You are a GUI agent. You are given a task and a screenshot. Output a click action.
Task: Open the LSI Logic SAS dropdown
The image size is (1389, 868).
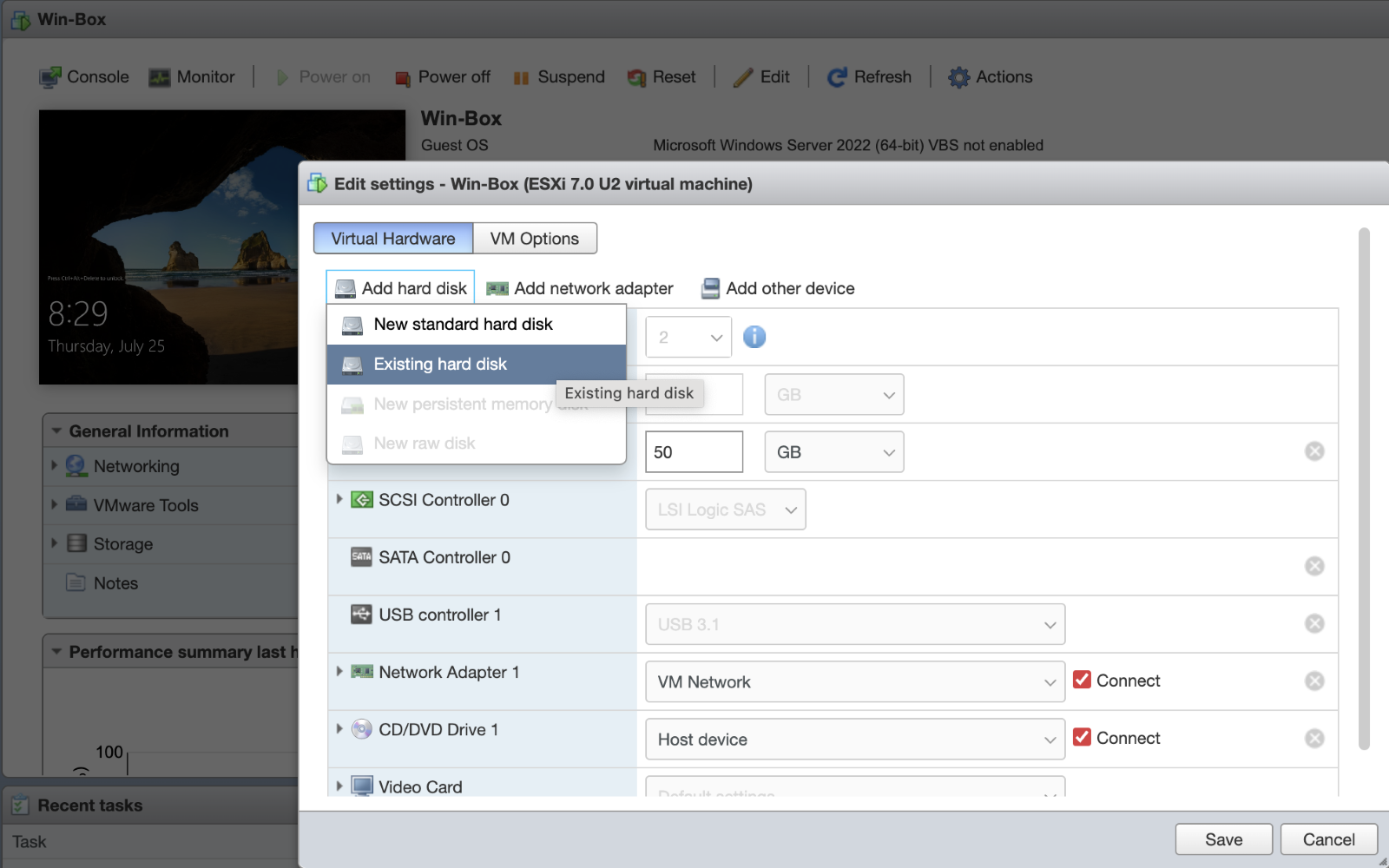tap(726, 509)
